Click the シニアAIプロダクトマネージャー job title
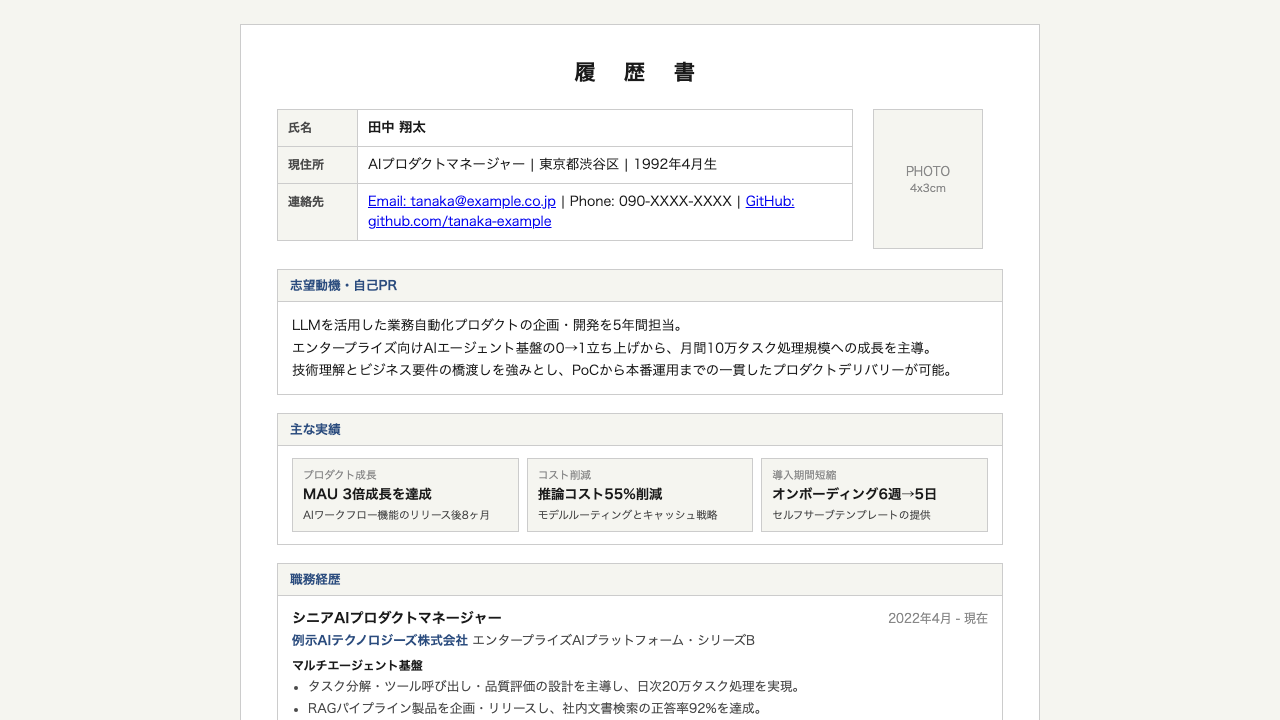Image resolution: width=1280 pixels, height=720 pixels. tap(397, 618)
